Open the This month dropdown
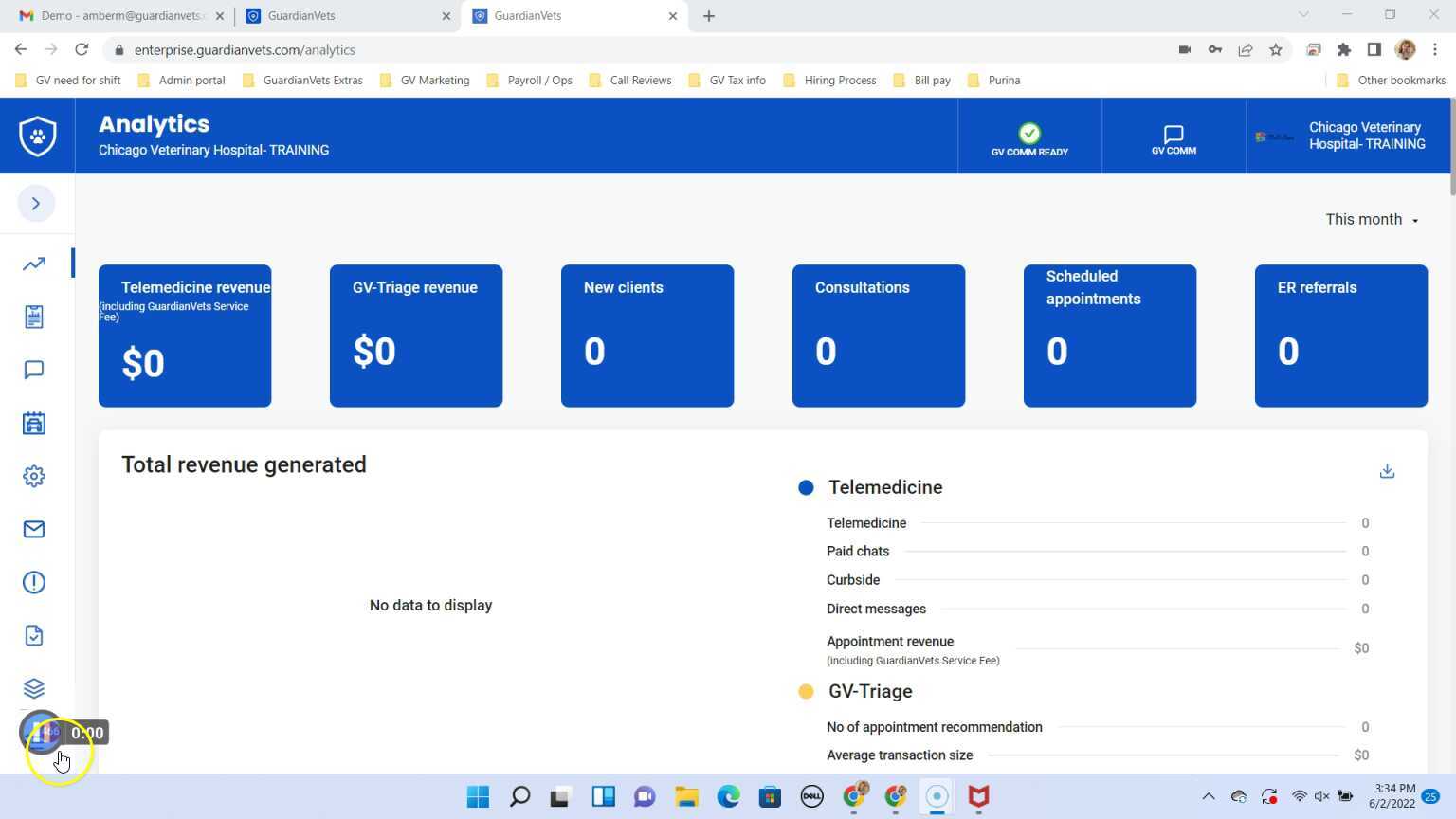This screenshot has width=1456, height=819. (x=1371, y=219)
